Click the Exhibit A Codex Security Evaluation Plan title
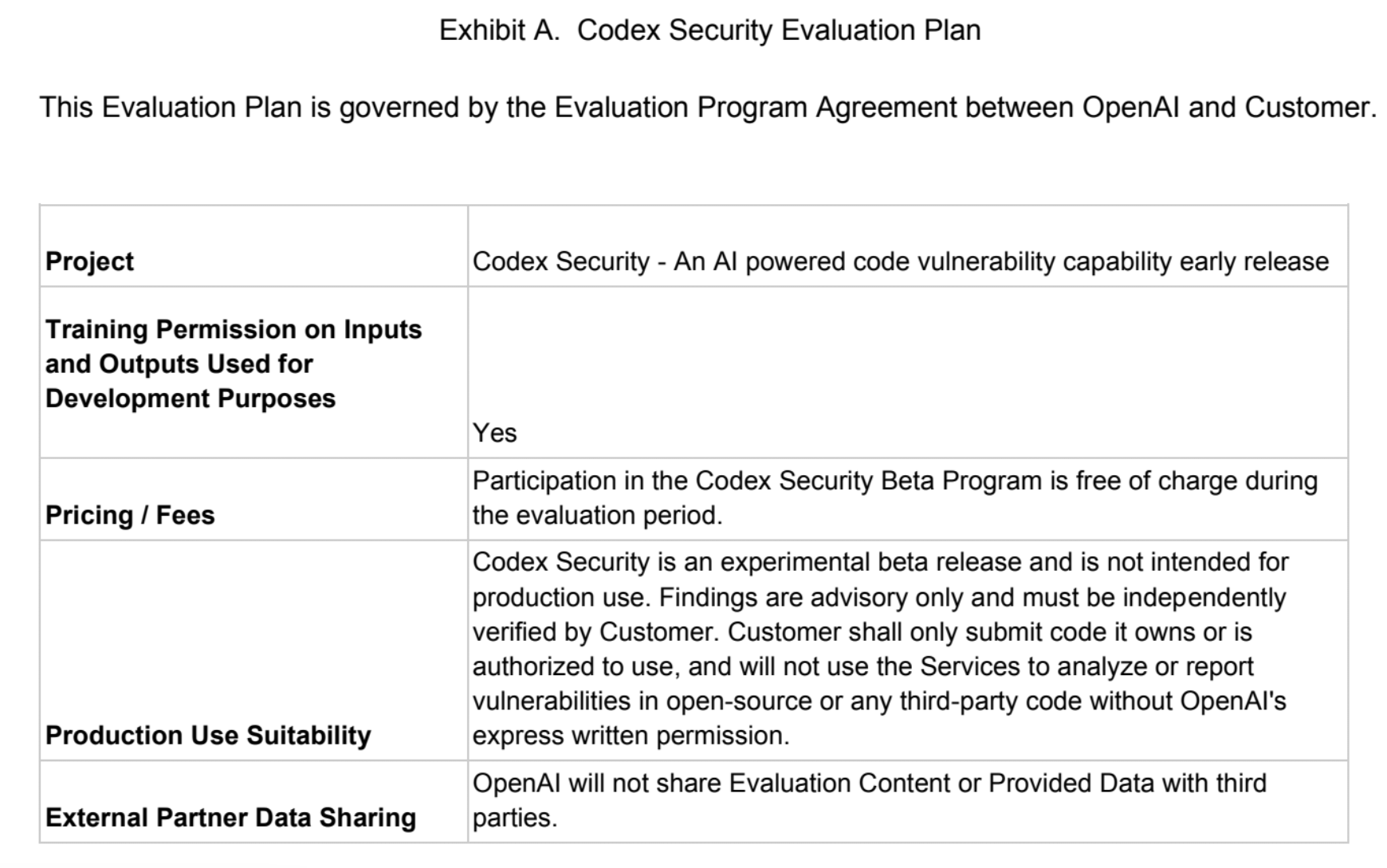Screen dimensions: 1387x868 (709, 30)
